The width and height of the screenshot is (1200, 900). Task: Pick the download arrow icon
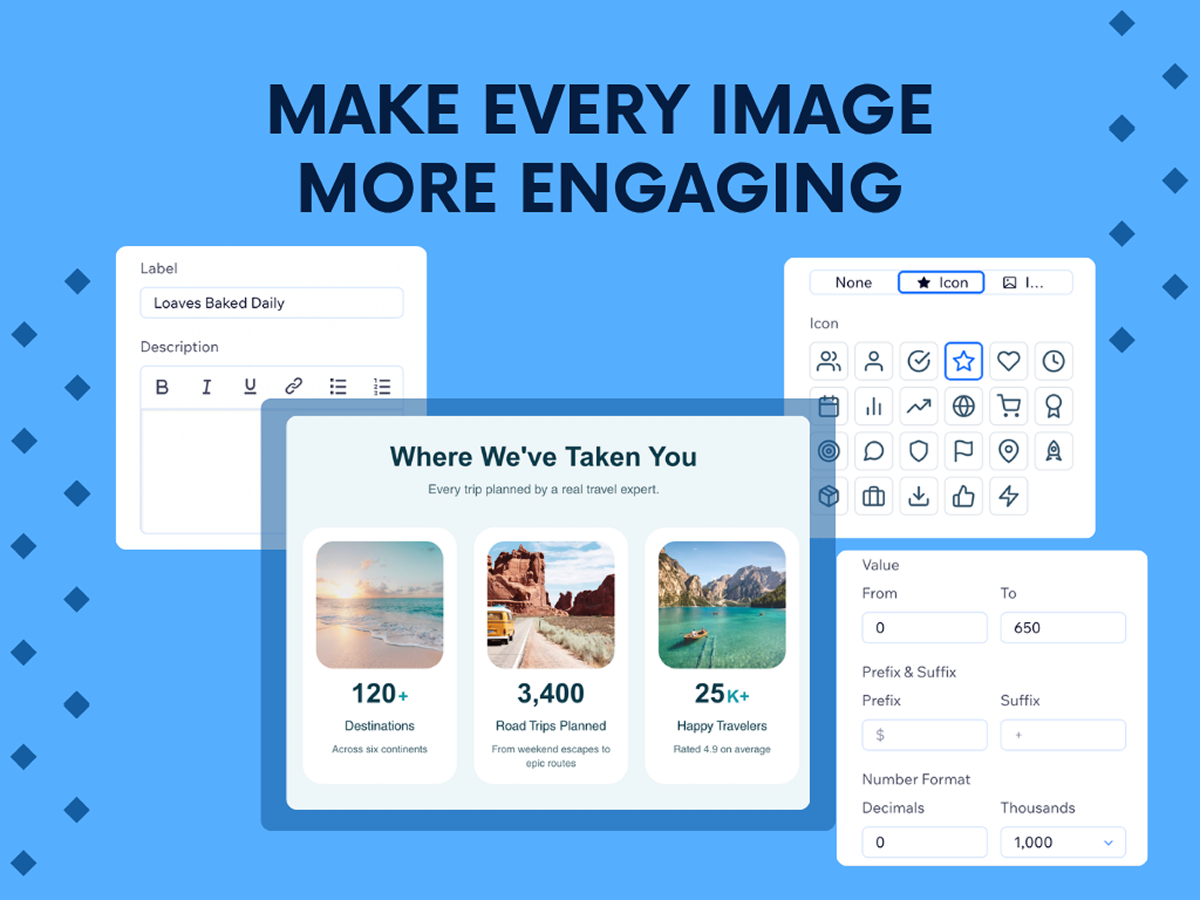[919, 496]
